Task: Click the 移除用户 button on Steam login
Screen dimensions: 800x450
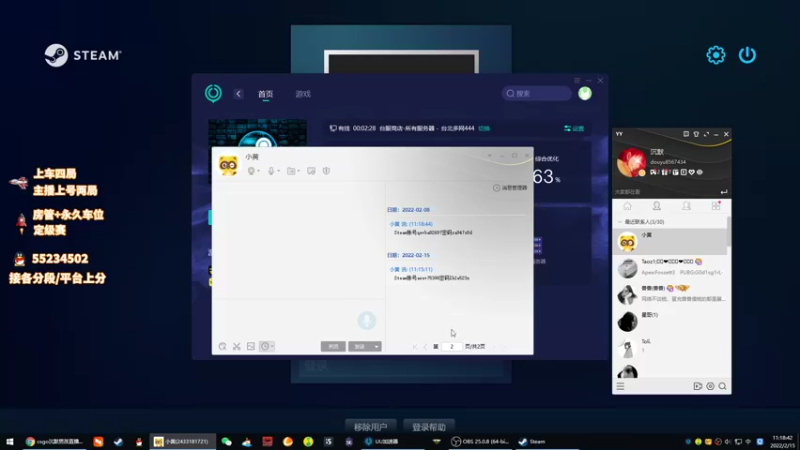Action: (x=370, y=427)
